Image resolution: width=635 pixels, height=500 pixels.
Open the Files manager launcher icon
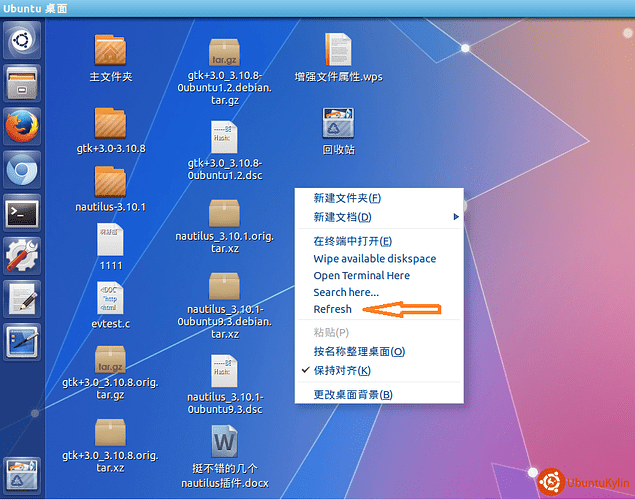22,84
